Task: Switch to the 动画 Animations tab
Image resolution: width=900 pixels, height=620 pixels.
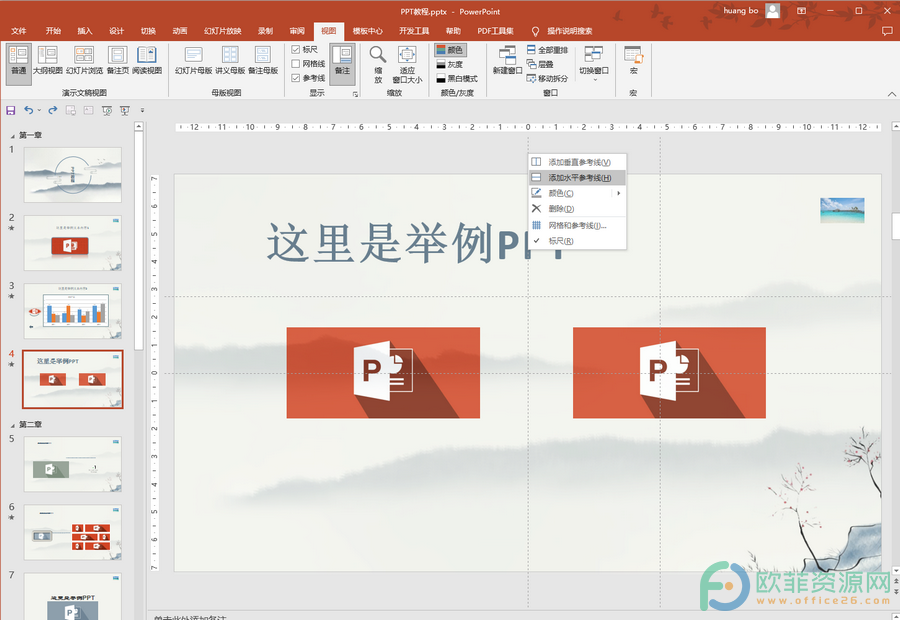Action: (180, 31)
